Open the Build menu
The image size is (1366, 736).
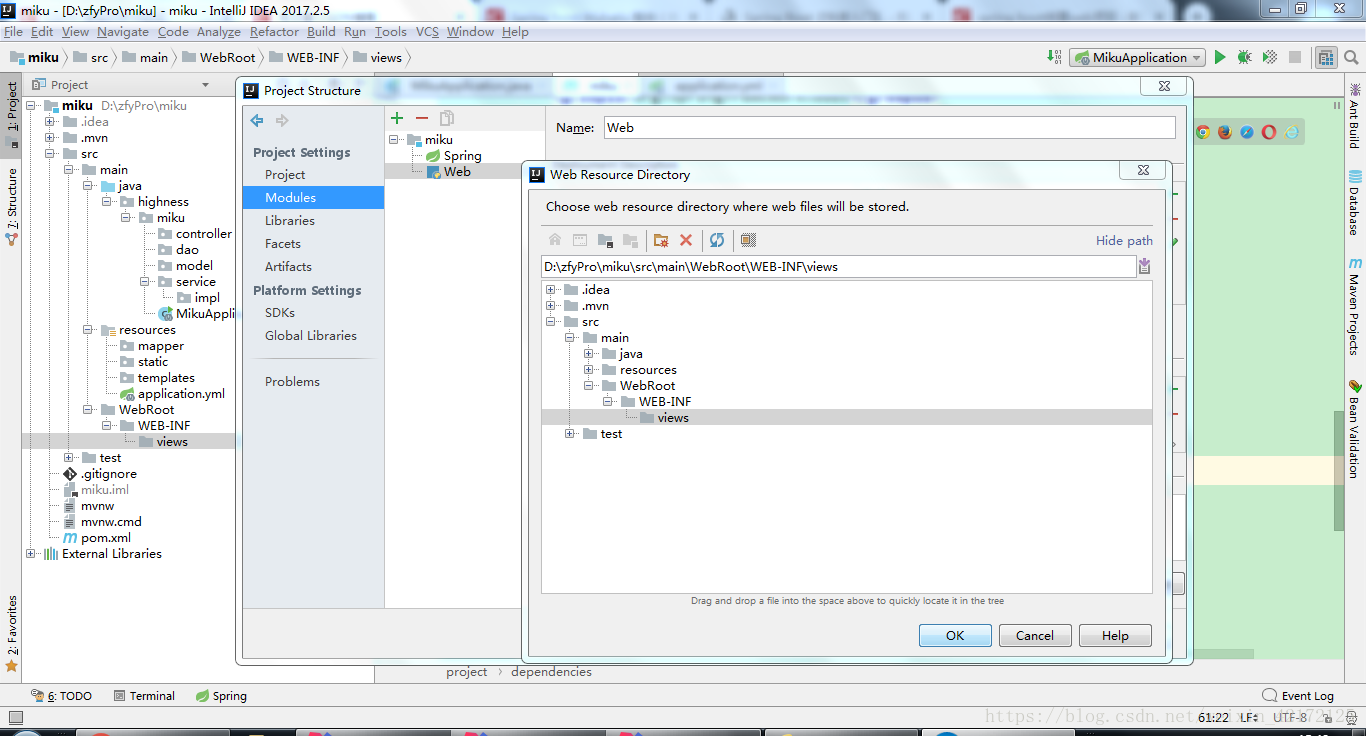(321, 32)
